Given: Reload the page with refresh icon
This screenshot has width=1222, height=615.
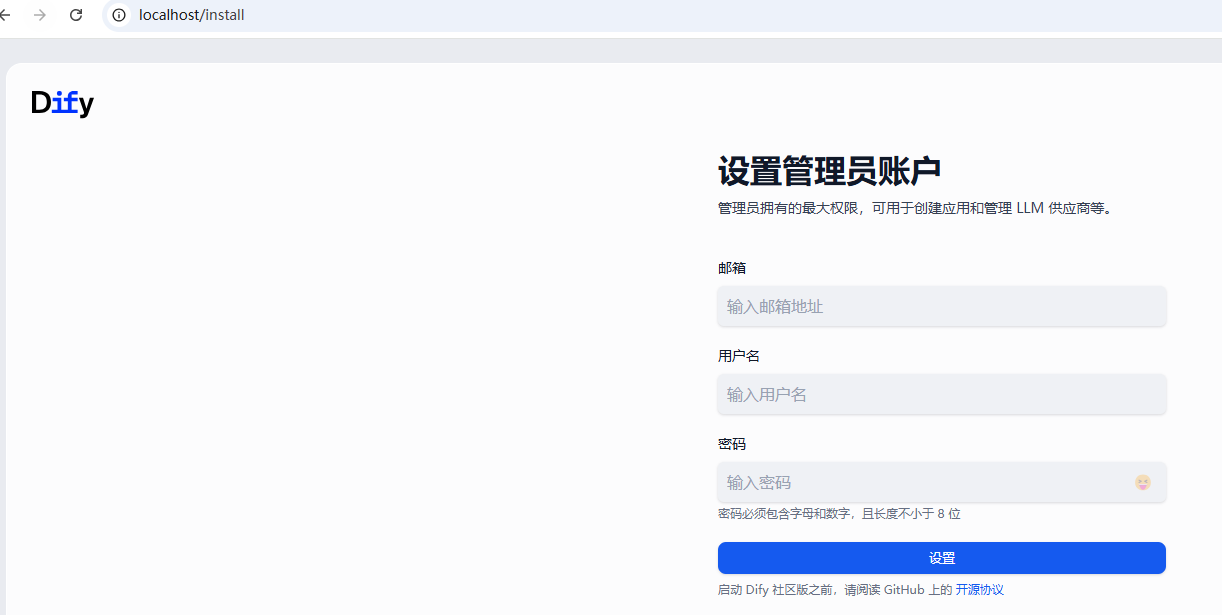Looking at the screenshot, I should click(x=76, y=15).
